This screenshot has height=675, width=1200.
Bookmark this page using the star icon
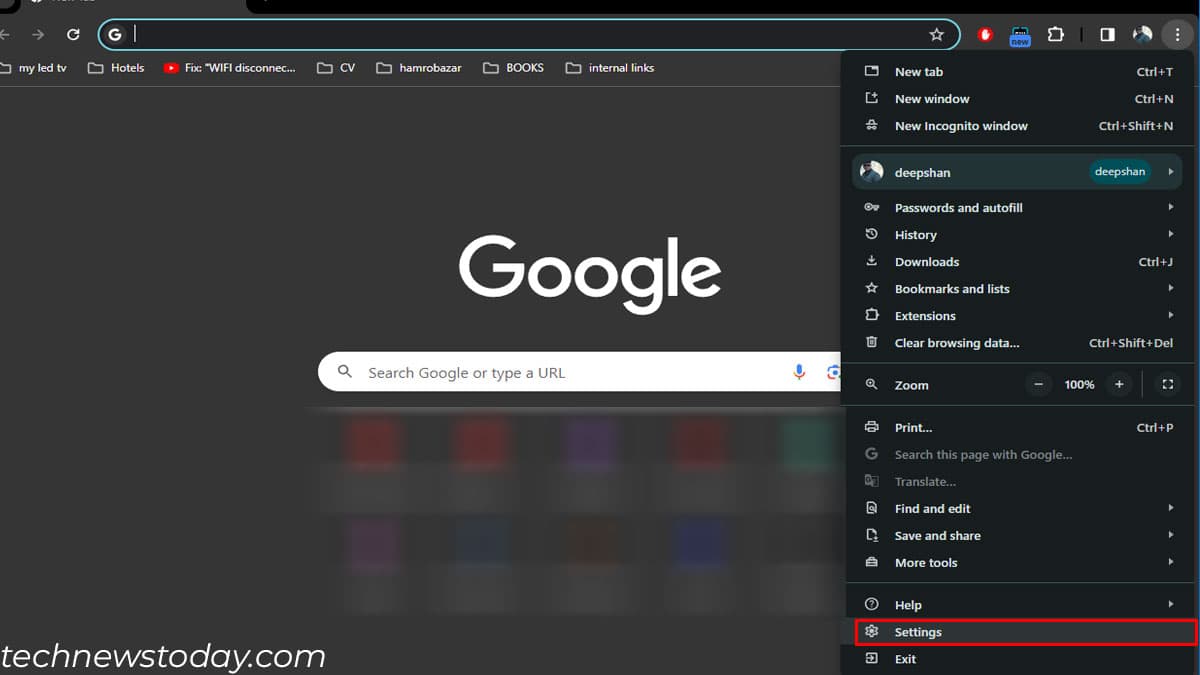(x=937, y=34)
